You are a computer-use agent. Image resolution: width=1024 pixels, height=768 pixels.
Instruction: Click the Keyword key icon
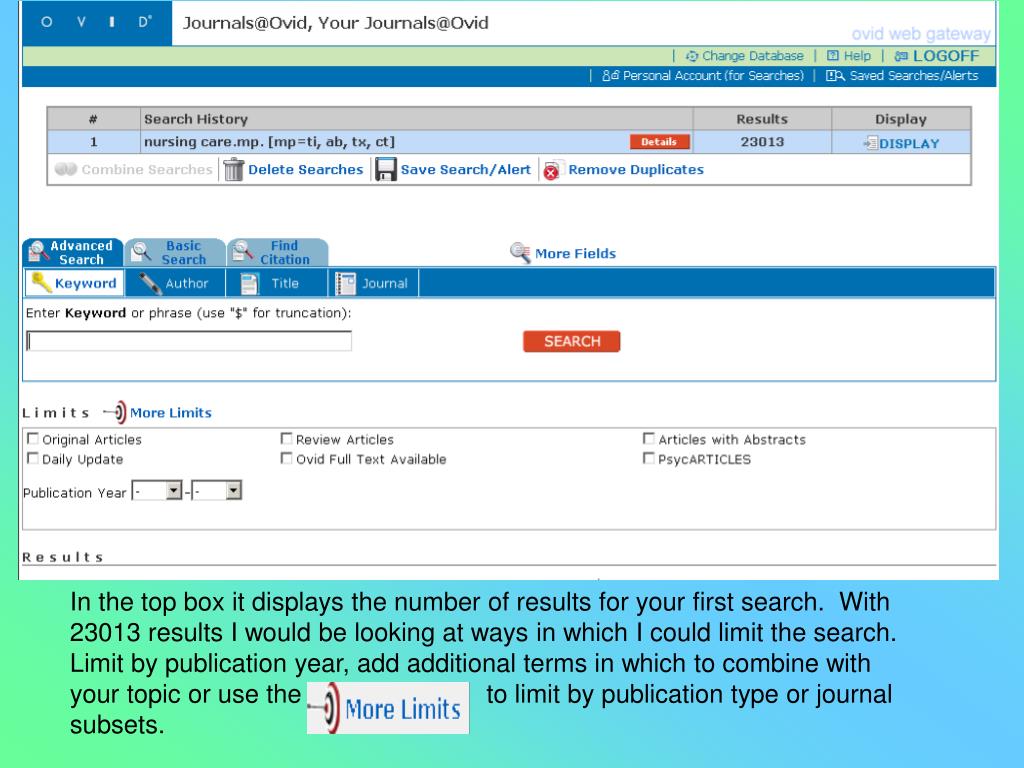point(41,283)
